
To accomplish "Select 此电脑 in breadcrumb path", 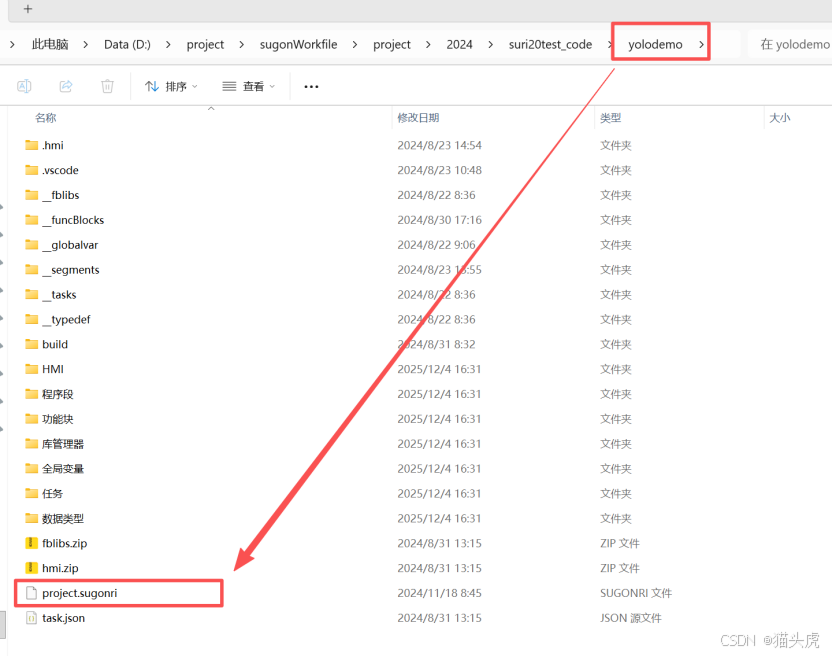I will click(x=50, y=45).
